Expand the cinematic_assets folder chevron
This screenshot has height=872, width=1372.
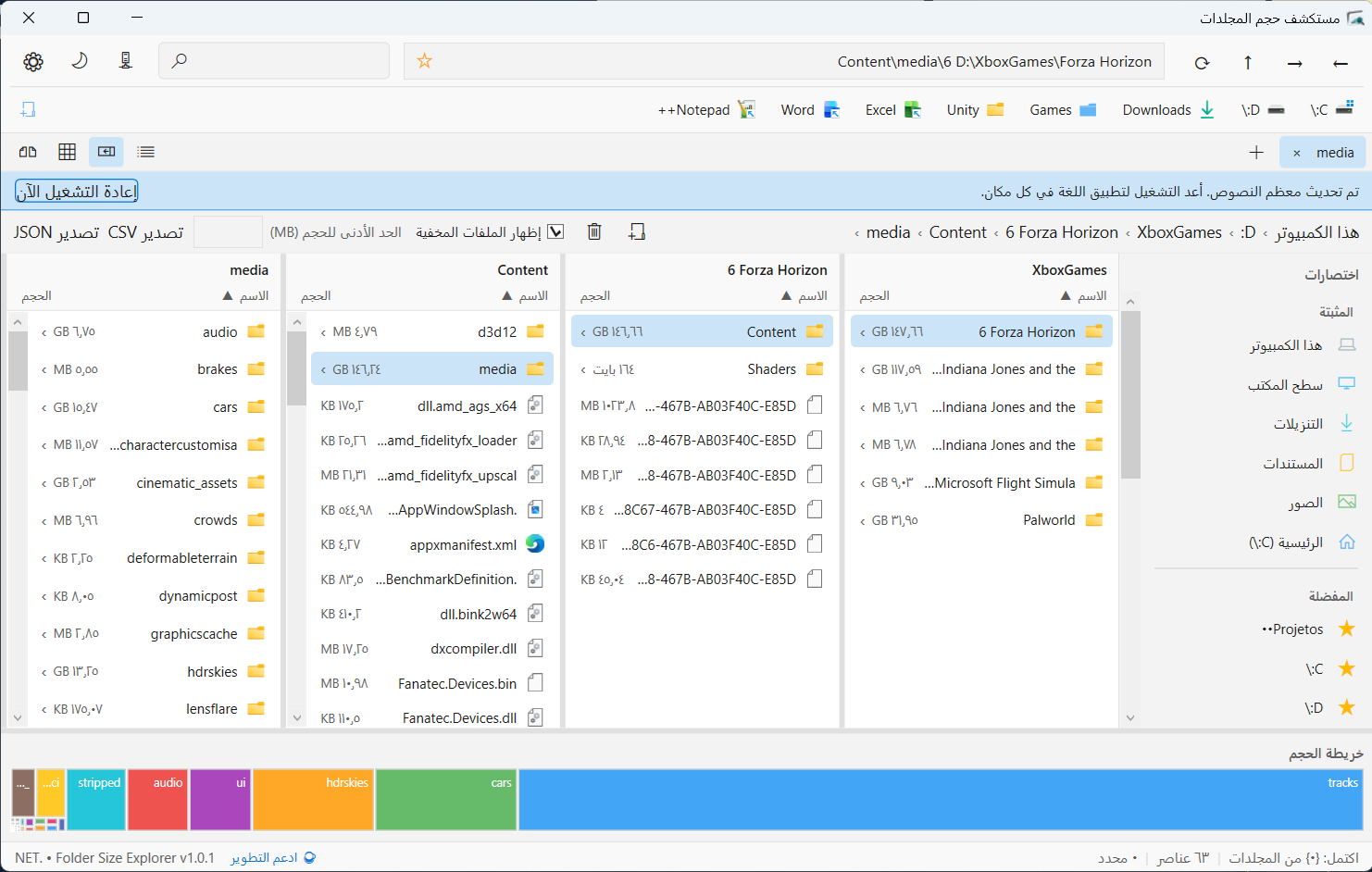pyautogui.click(x=44, y=483)
